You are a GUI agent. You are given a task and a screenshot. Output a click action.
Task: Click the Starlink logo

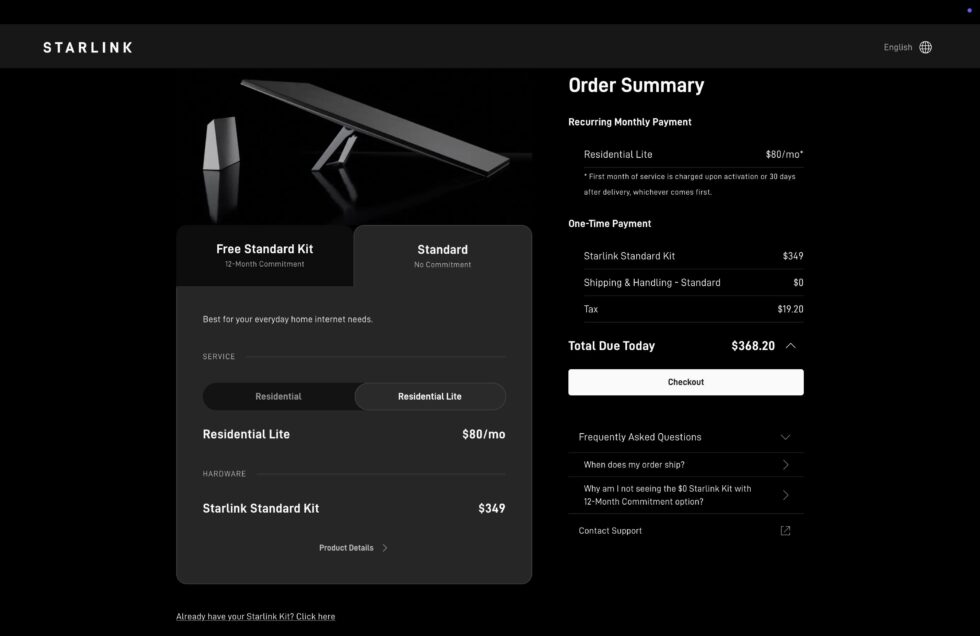(87, 46)
